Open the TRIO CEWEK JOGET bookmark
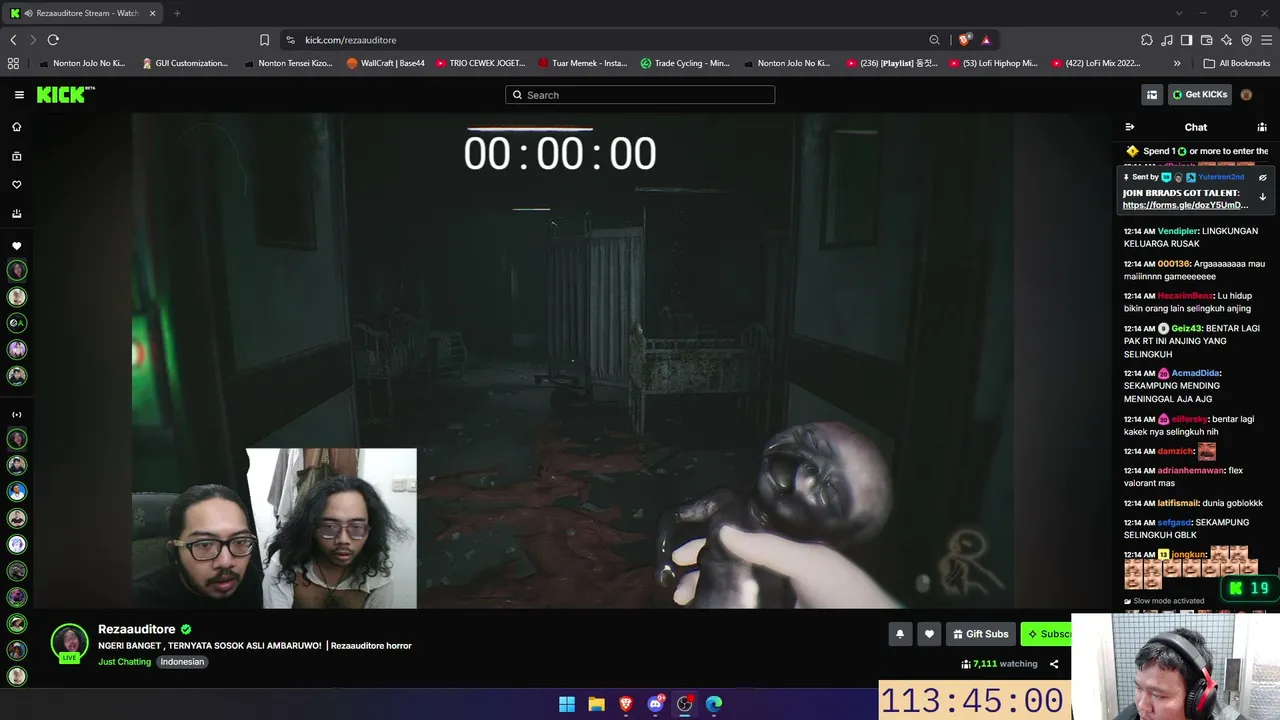Screen dimensions: 1280x720 (481, 63)
